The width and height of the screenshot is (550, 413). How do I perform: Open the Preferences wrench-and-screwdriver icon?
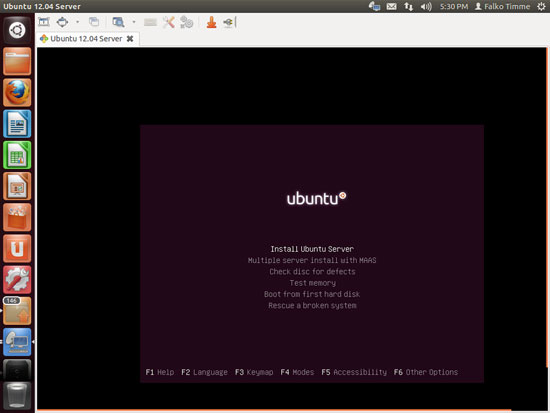pos(169,22)
